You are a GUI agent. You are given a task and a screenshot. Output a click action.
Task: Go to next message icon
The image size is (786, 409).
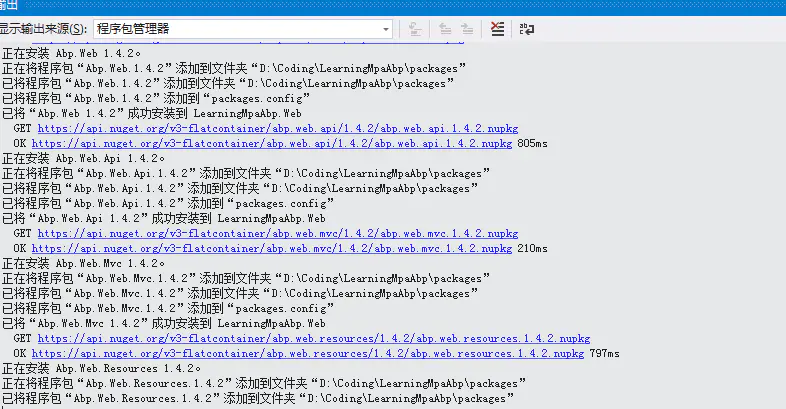tap(467, 29)
